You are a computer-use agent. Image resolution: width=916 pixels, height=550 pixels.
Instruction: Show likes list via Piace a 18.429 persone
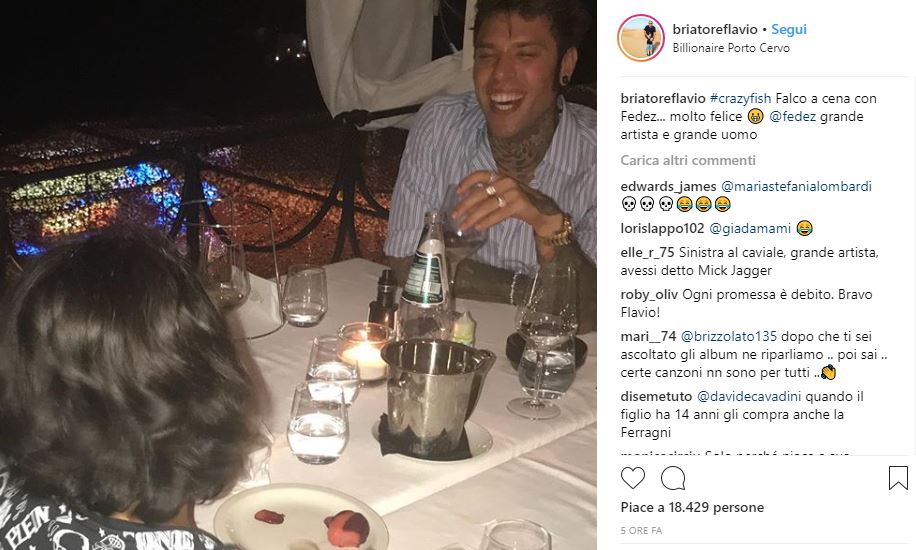(692, 508)
